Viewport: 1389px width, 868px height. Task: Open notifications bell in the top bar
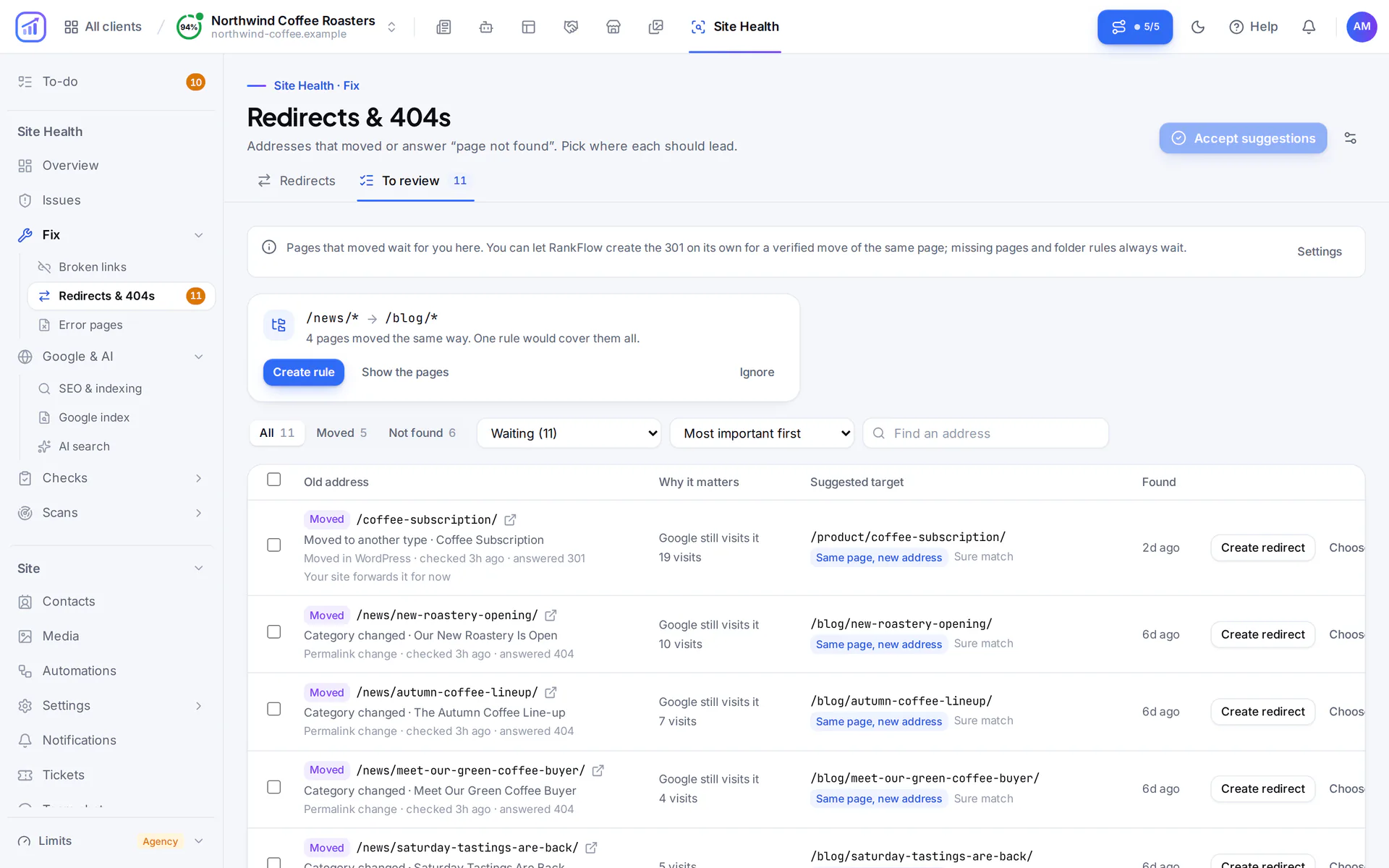pos(1309,27)
